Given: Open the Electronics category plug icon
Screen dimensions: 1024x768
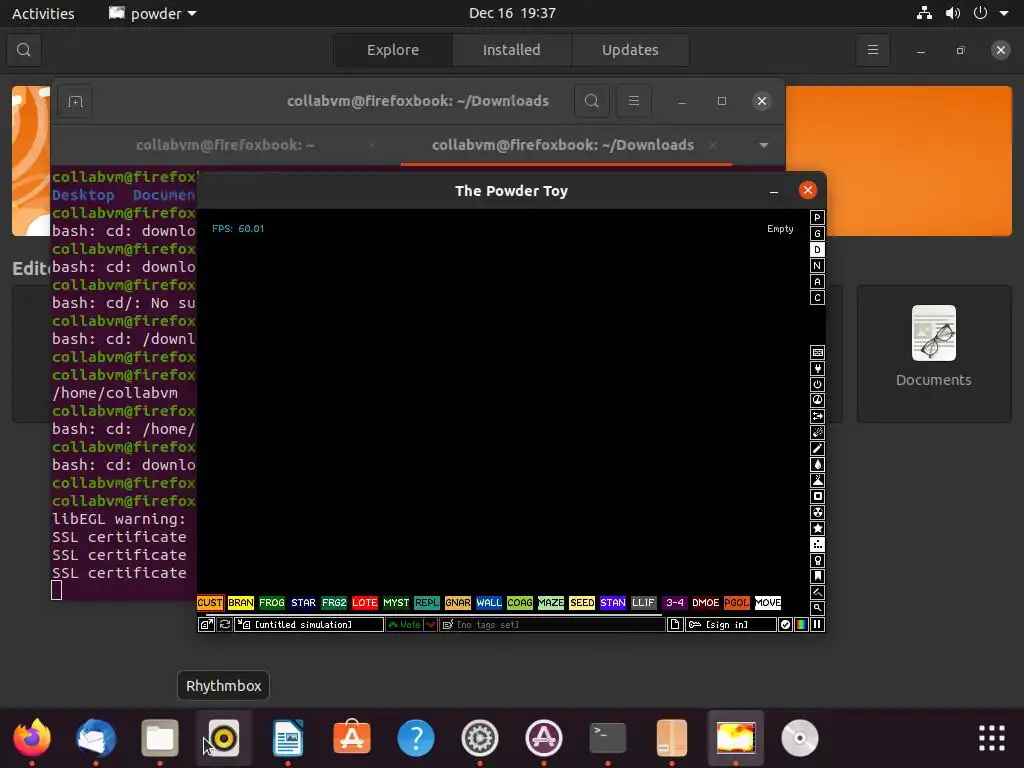Looking at the screenshot, I should coord(817,368).
